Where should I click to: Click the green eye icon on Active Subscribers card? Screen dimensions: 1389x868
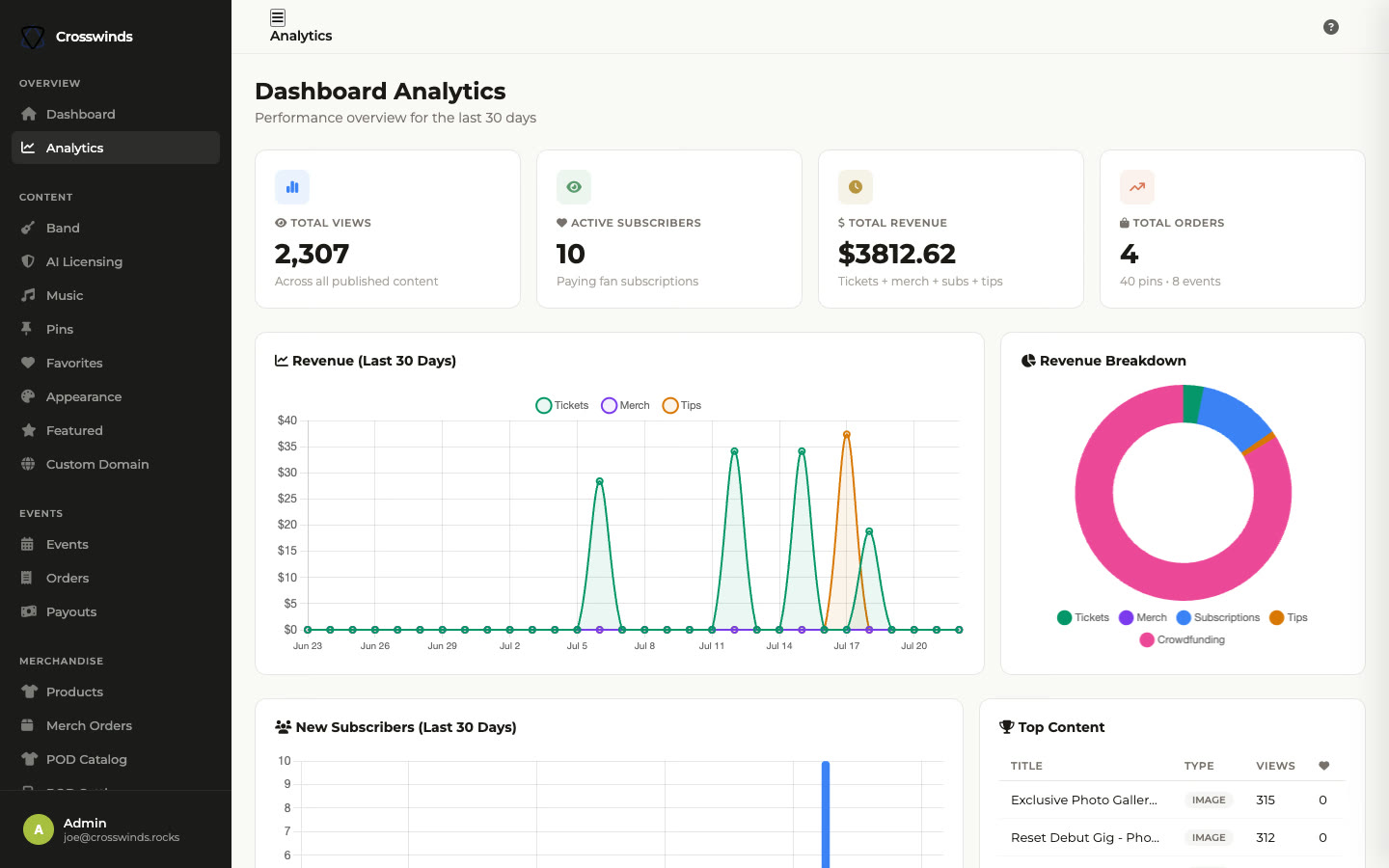pyautogui.click(x=574, y=187)
